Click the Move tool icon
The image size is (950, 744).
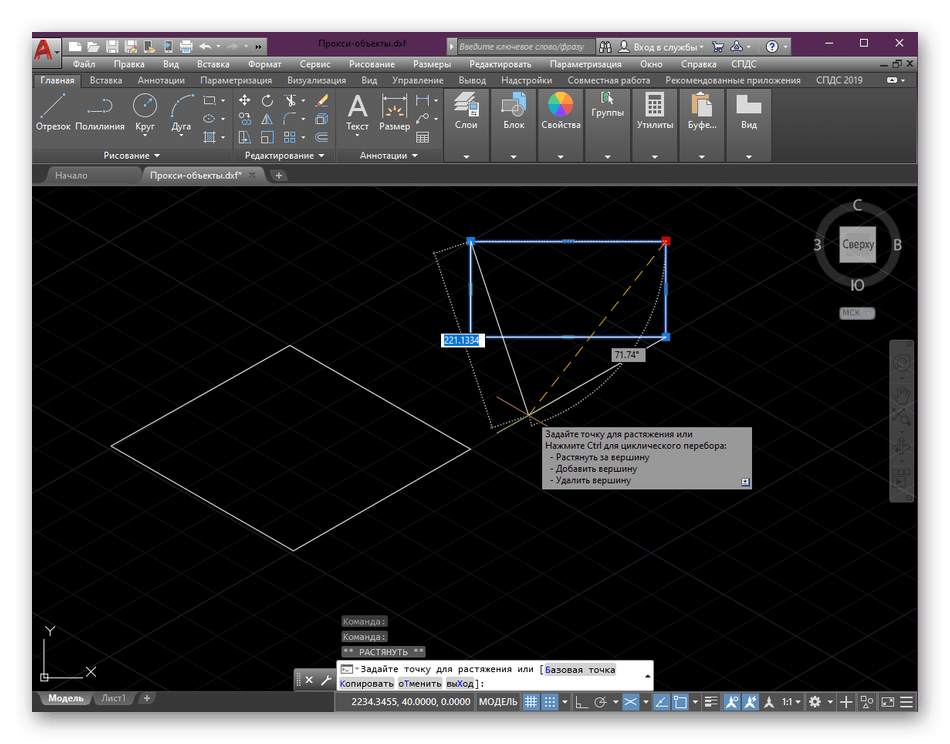point(245,101)
